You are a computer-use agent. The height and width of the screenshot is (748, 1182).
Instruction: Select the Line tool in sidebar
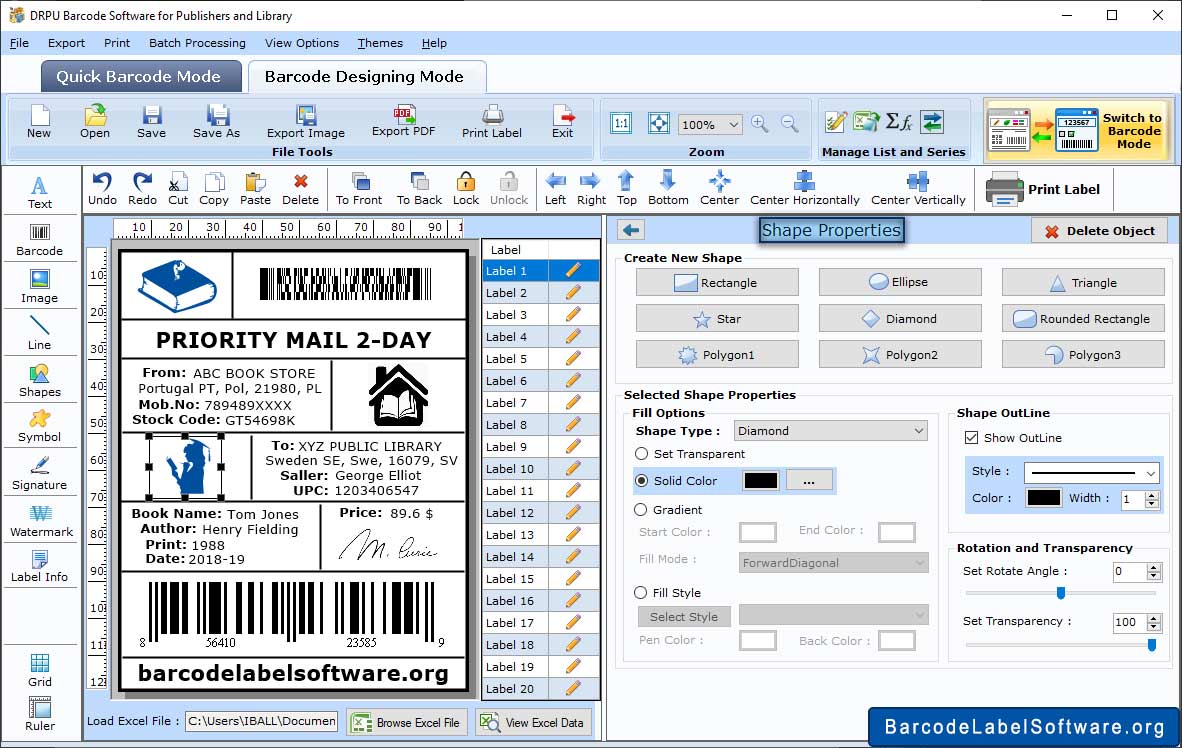click(39, 333)
